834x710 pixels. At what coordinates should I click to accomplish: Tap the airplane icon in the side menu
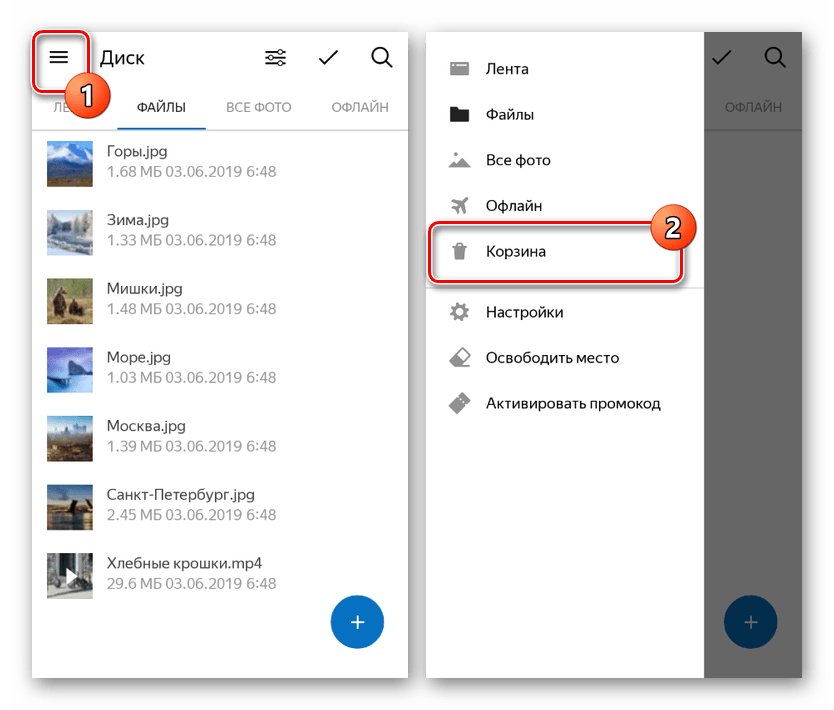click(459, 206)
